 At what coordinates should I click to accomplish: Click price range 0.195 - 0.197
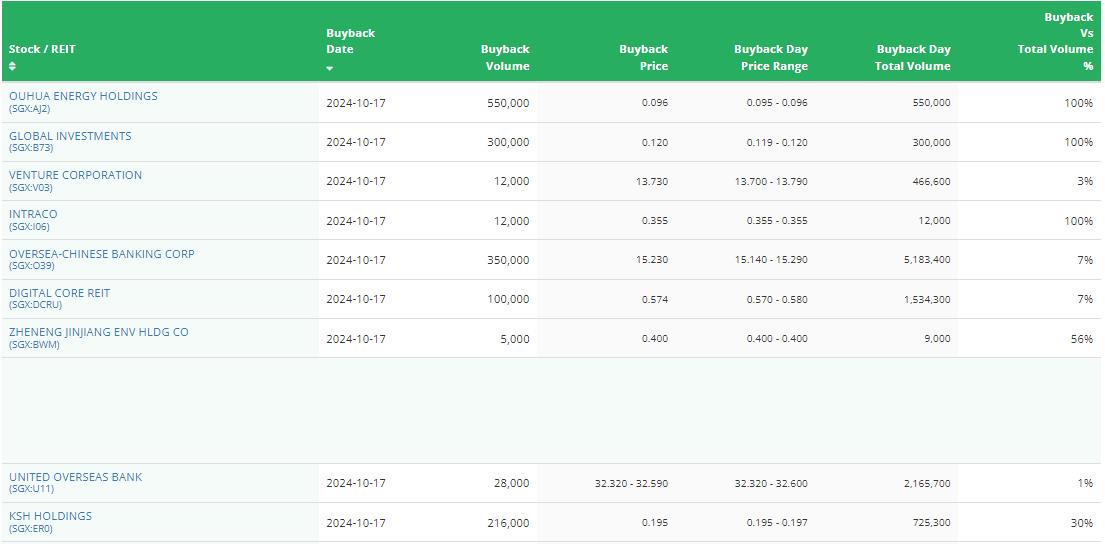click(x=777, y=523)
